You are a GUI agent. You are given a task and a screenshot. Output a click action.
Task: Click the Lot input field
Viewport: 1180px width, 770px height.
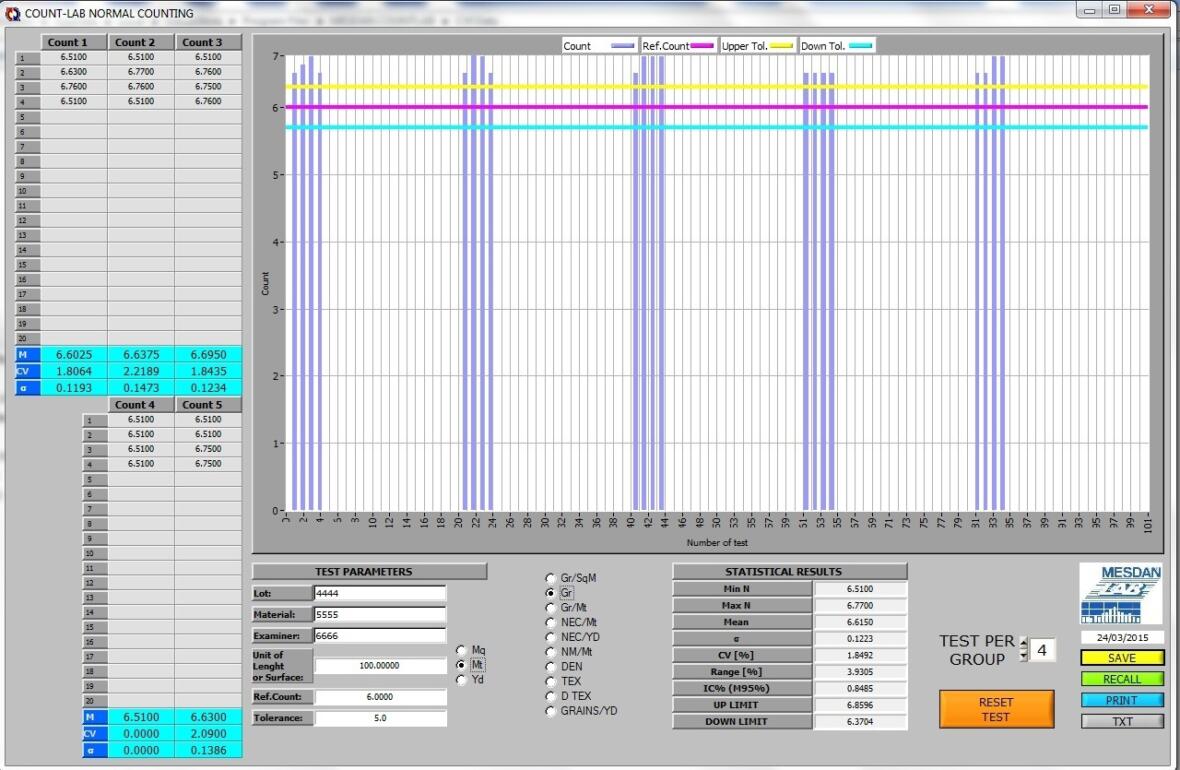(x=379, y=593)
